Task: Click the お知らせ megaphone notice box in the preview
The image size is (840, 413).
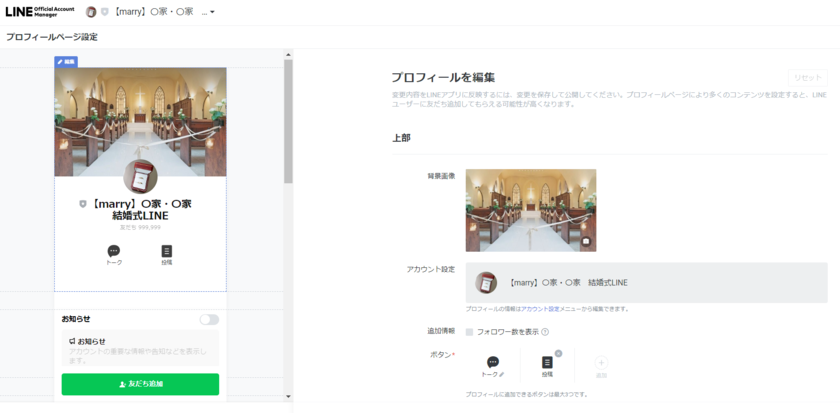Action: pos(140,348)
